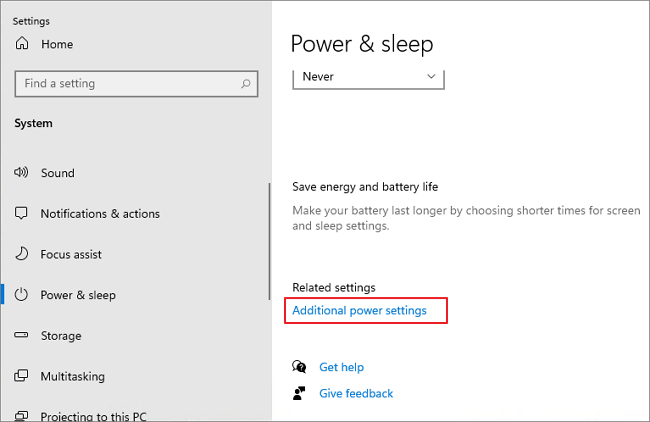Screen dimensions: 650x422
Task: Click the Projecting to this PC icon
Action: [22, 415]
